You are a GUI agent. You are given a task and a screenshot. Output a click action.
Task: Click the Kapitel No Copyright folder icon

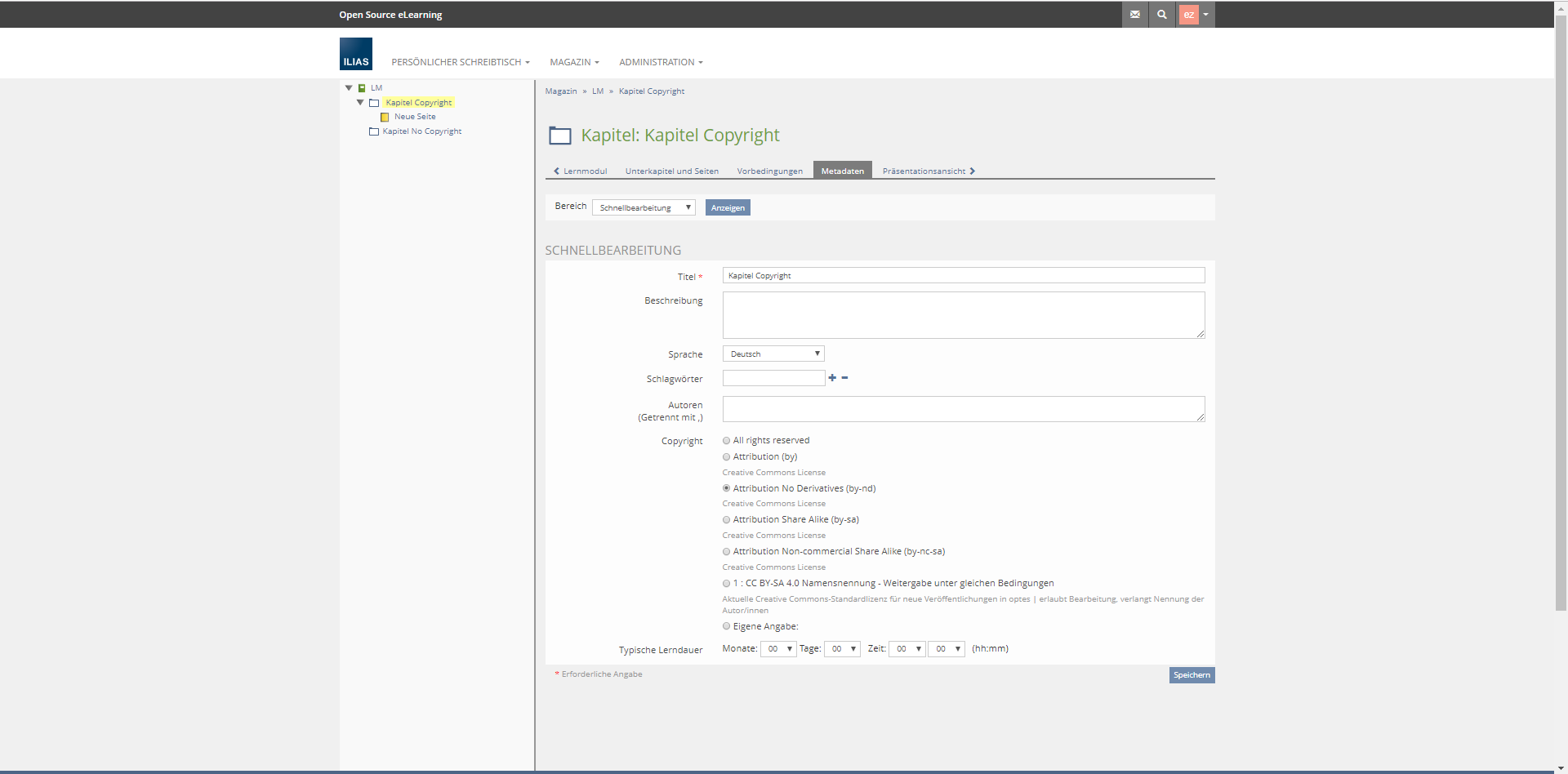(x=374, y=131)
